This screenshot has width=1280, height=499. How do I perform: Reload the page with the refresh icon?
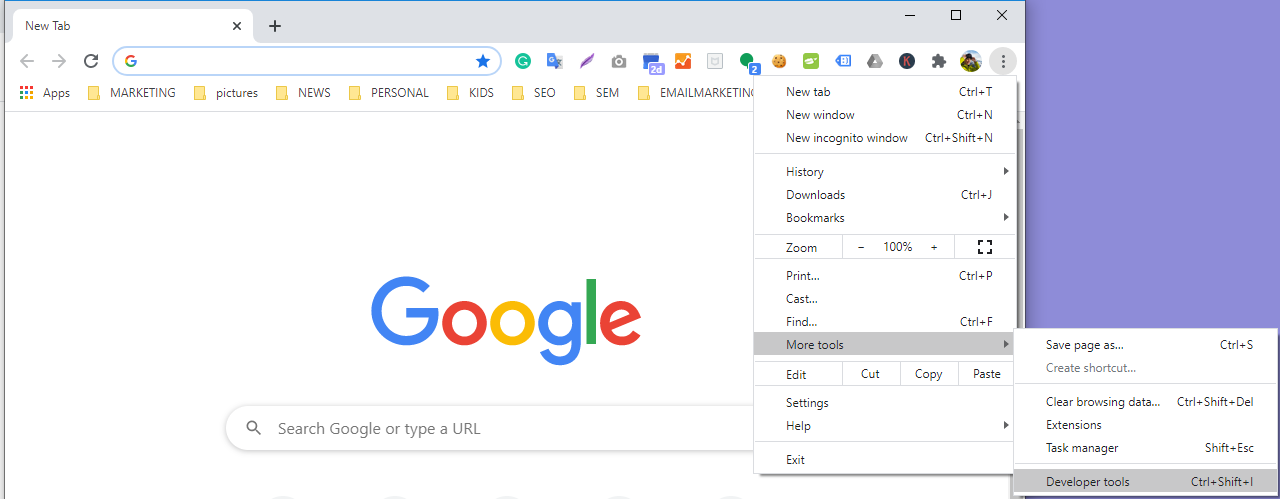pos(91,61)
